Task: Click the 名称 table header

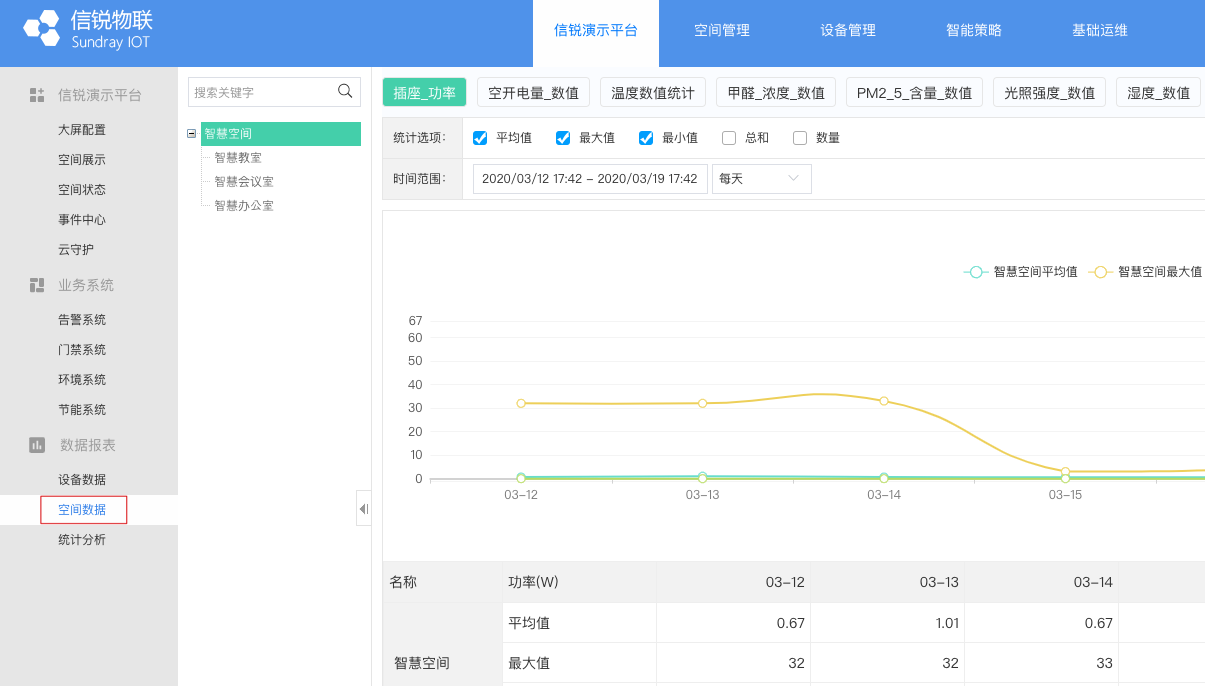Action: point(442,582)
